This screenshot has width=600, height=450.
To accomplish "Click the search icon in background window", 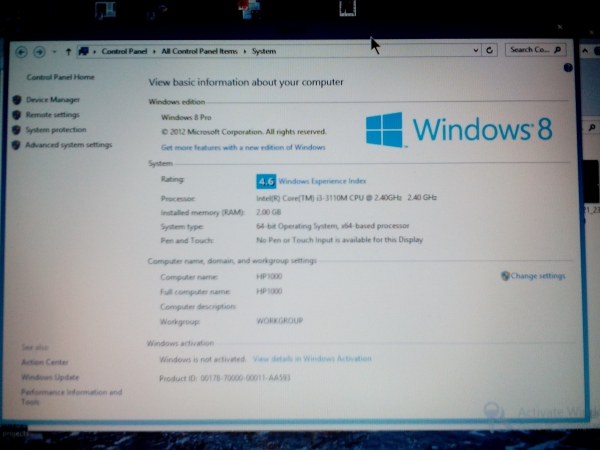I will [592, 127].
